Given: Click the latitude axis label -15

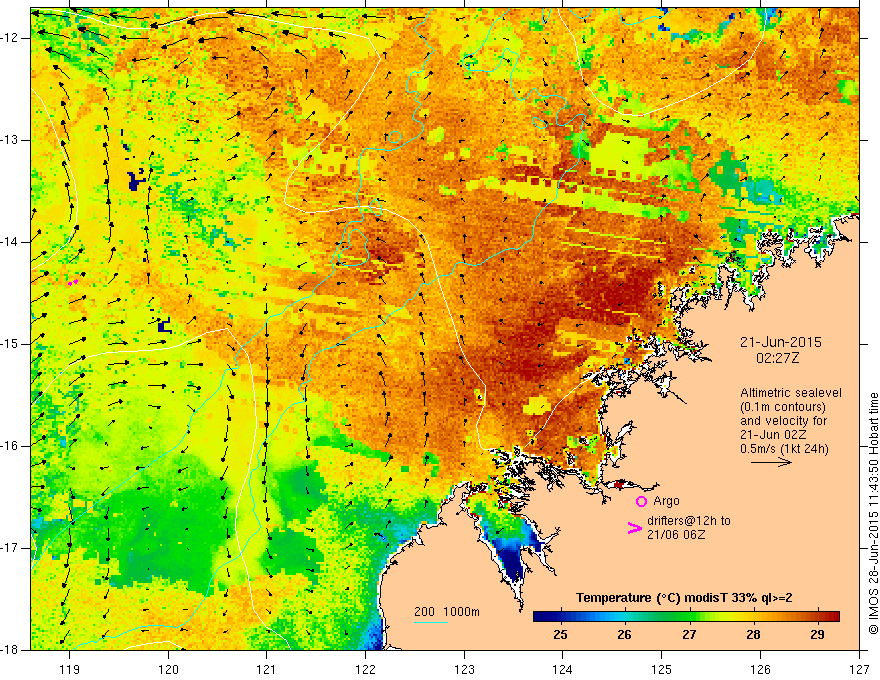Looking at the screenshot, I should (x=10, y=344).
